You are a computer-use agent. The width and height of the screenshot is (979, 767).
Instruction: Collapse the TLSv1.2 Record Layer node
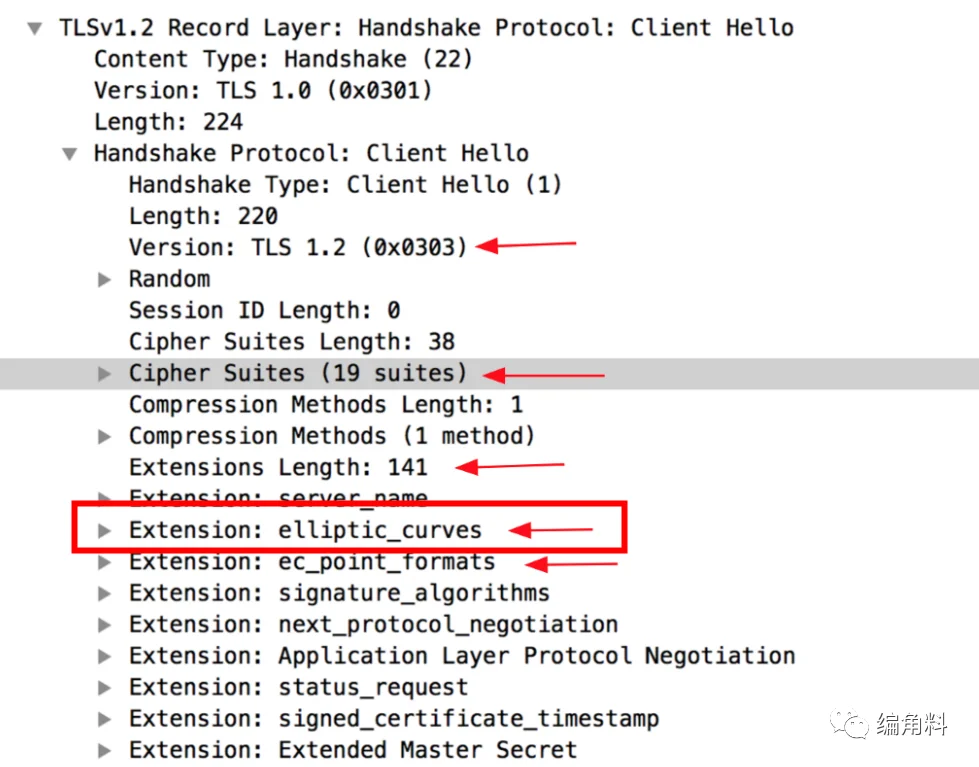35,28
